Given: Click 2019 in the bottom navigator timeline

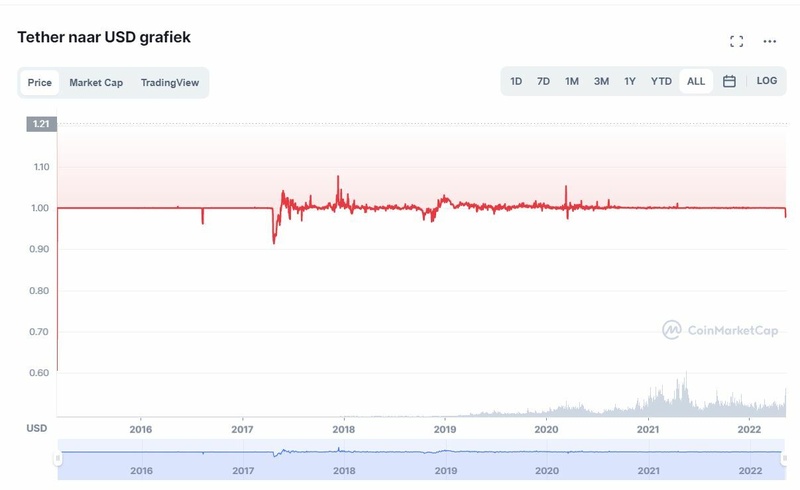Looking at the screenshot, I should (445, 469).
